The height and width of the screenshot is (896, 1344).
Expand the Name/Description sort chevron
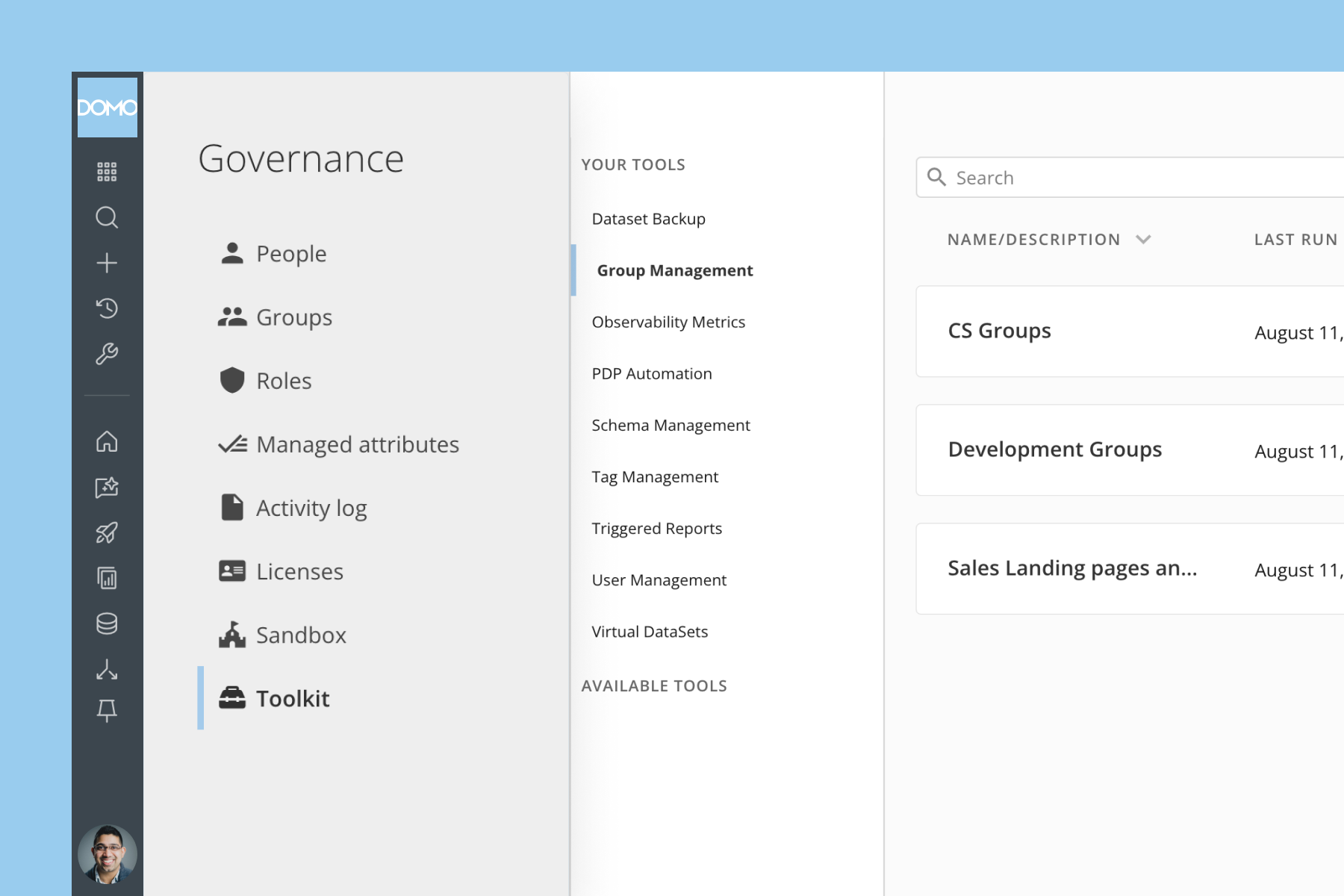click(x=1143, y=240)
